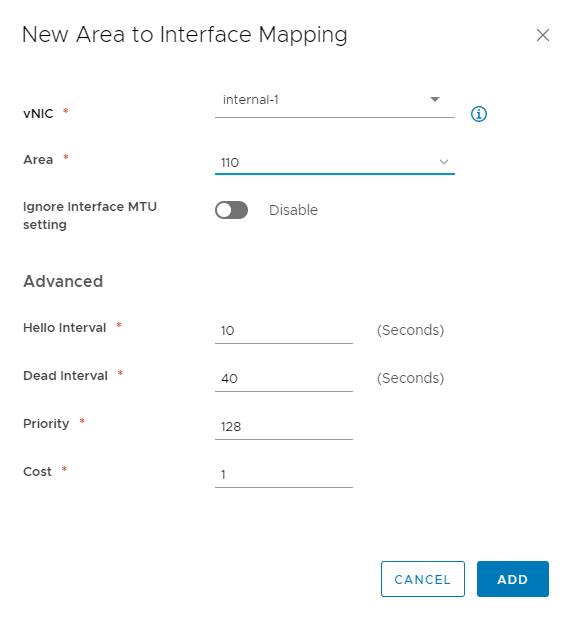Close the New Area to Interface Mapping dialog

tap(543, 35)
